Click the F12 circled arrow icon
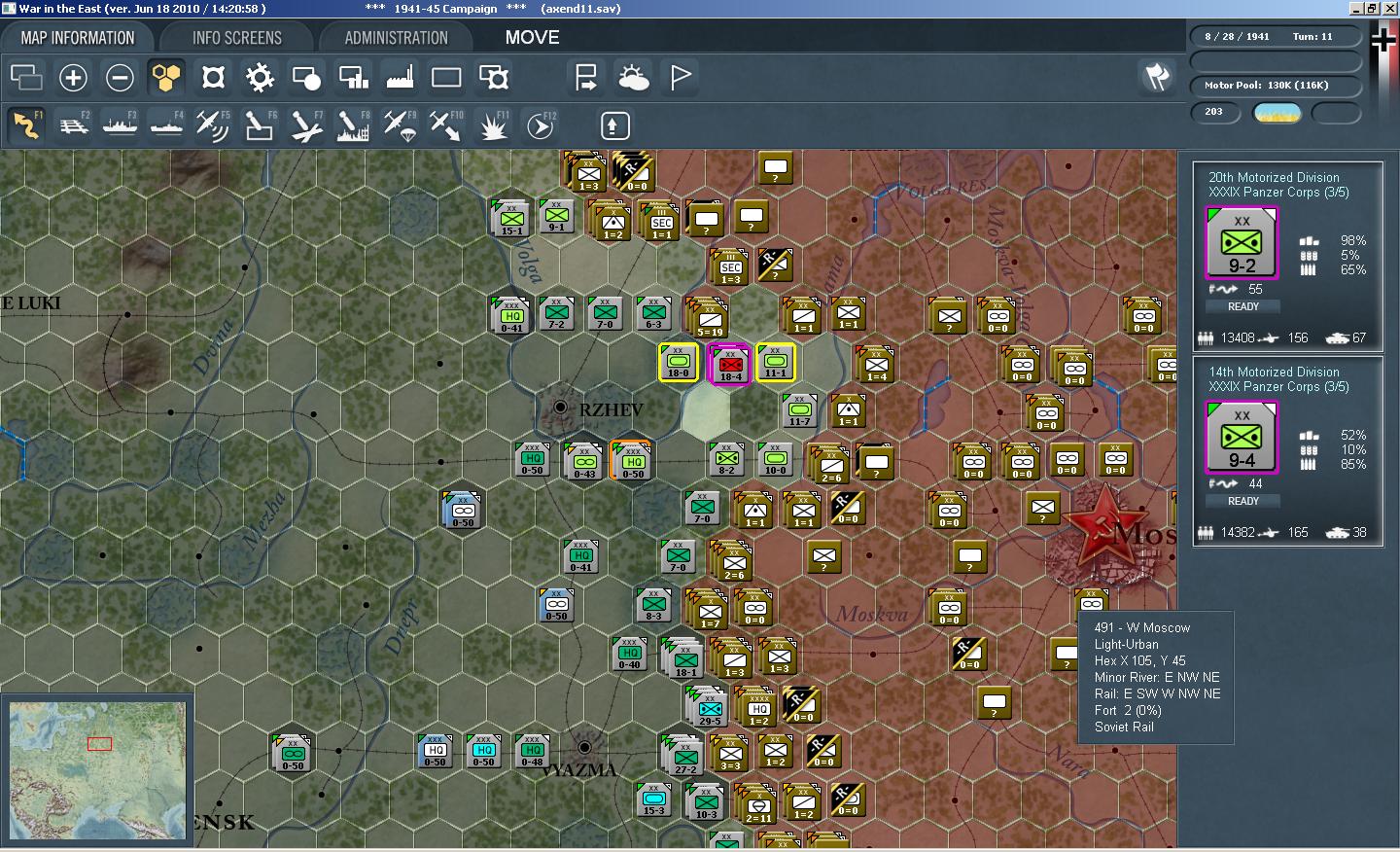The width and height of the screenshot is (1400, 852). coord(540,125)
